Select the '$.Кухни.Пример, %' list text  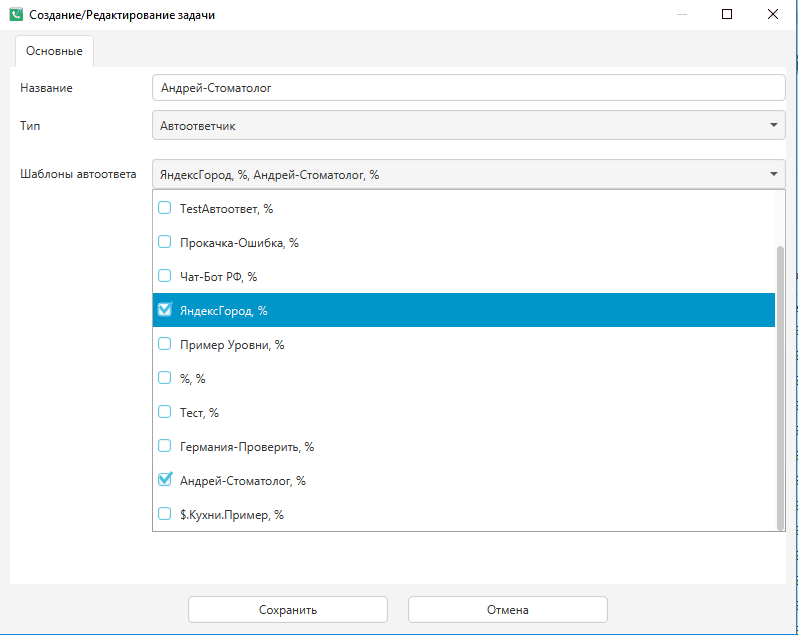pos(232,515)
